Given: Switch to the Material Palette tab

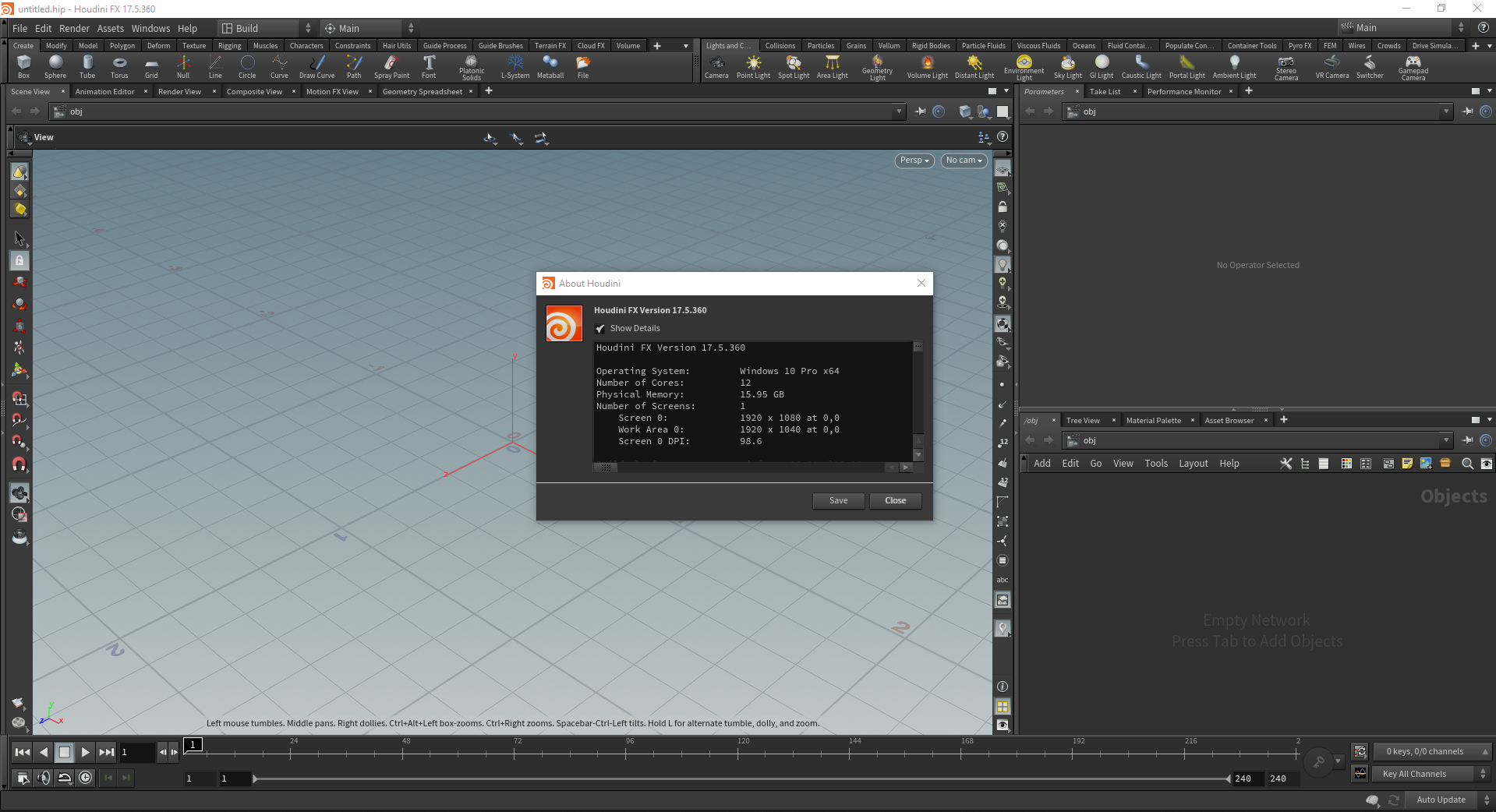Looking at the screenshot, I should coord(1153,421).
